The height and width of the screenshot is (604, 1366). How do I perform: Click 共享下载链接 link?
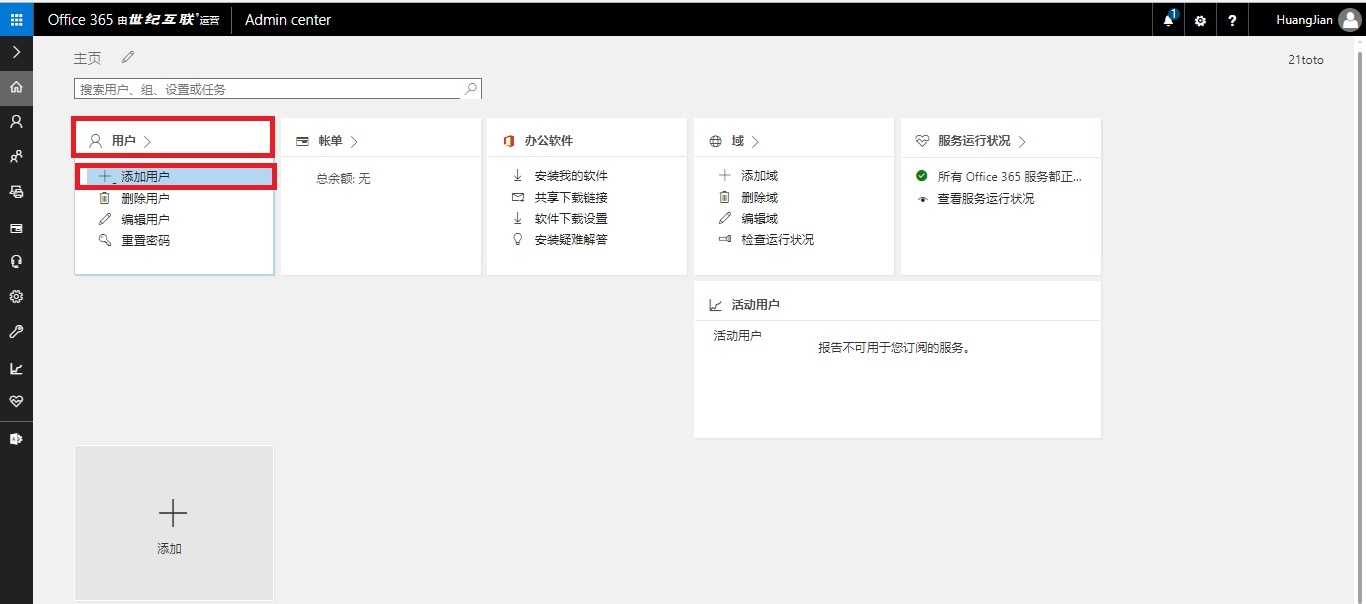click(x=571, y=197)
